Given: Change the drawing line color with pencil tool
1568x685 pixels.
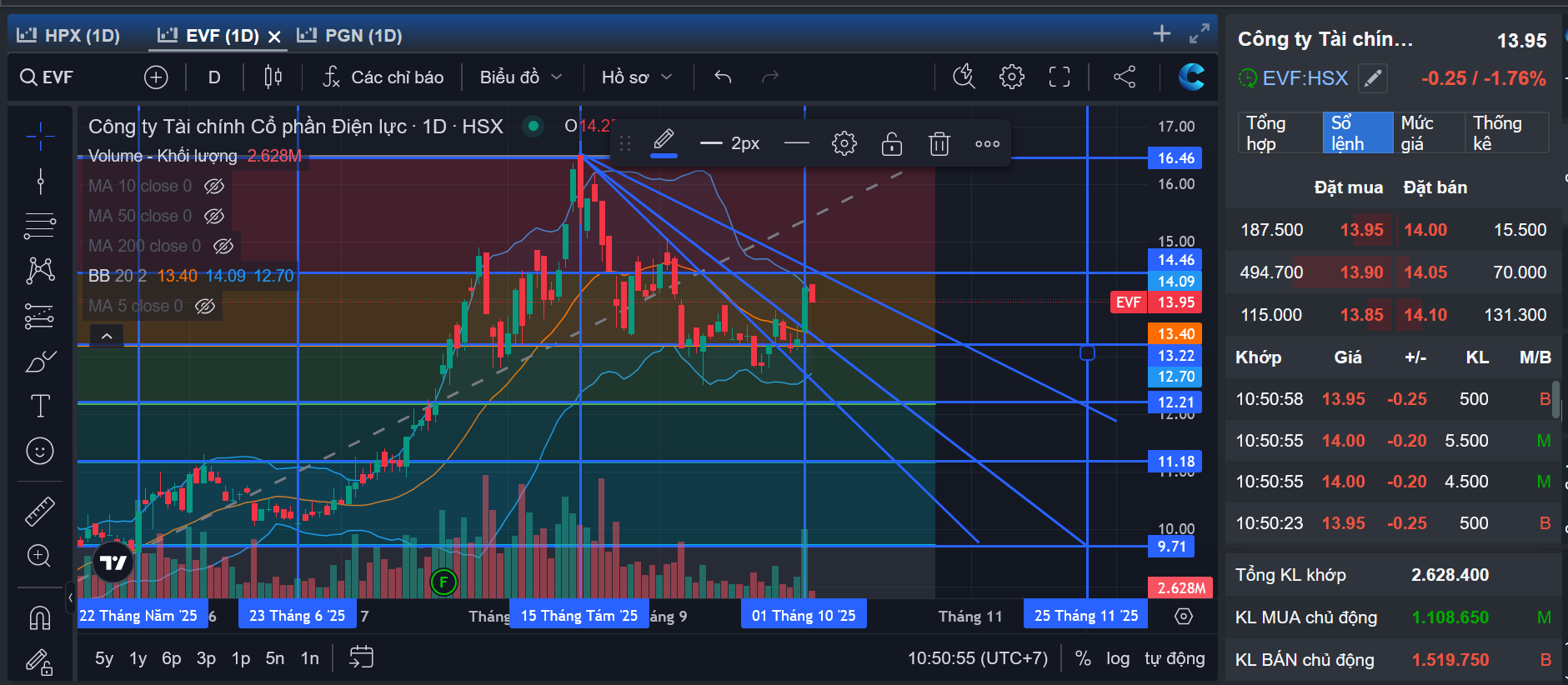Looking at the screenshot, I should point(664,142).
